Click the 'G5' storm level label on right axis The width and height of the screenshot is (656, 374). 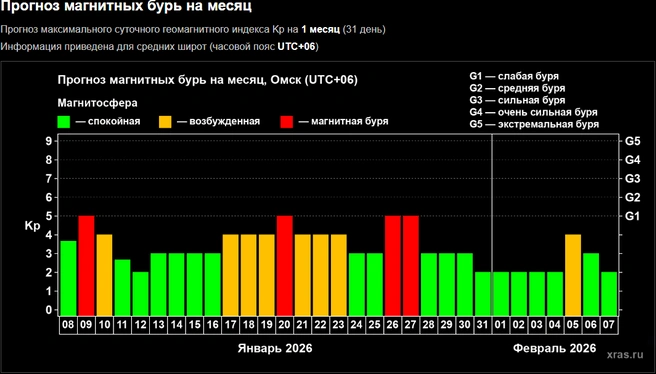(632, 141)
